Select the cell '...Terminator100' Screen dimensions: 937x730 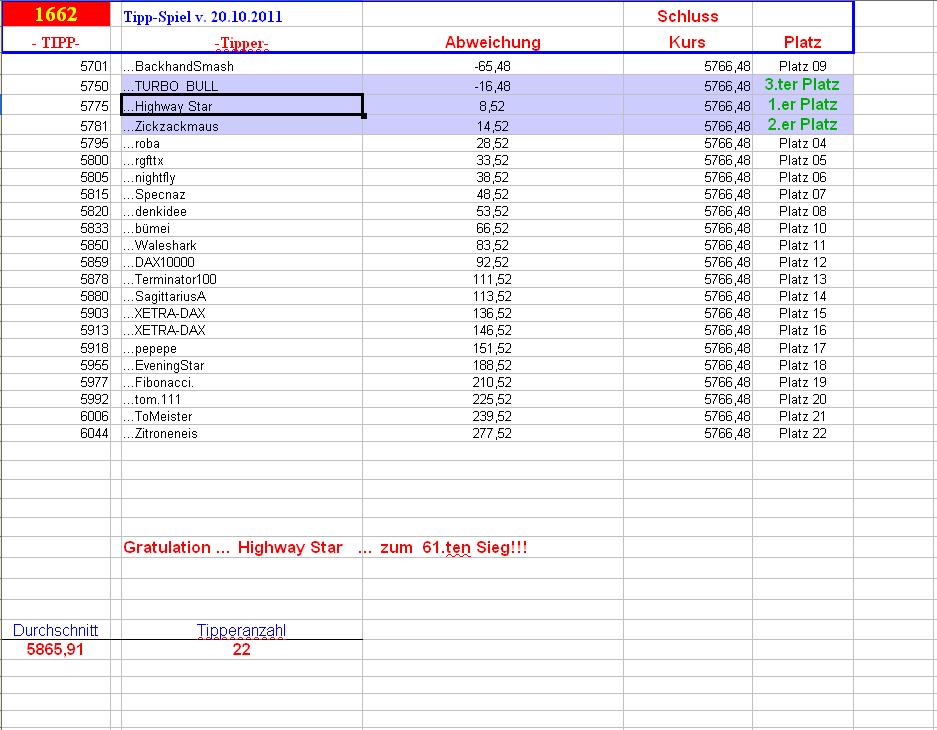point(241,279)
